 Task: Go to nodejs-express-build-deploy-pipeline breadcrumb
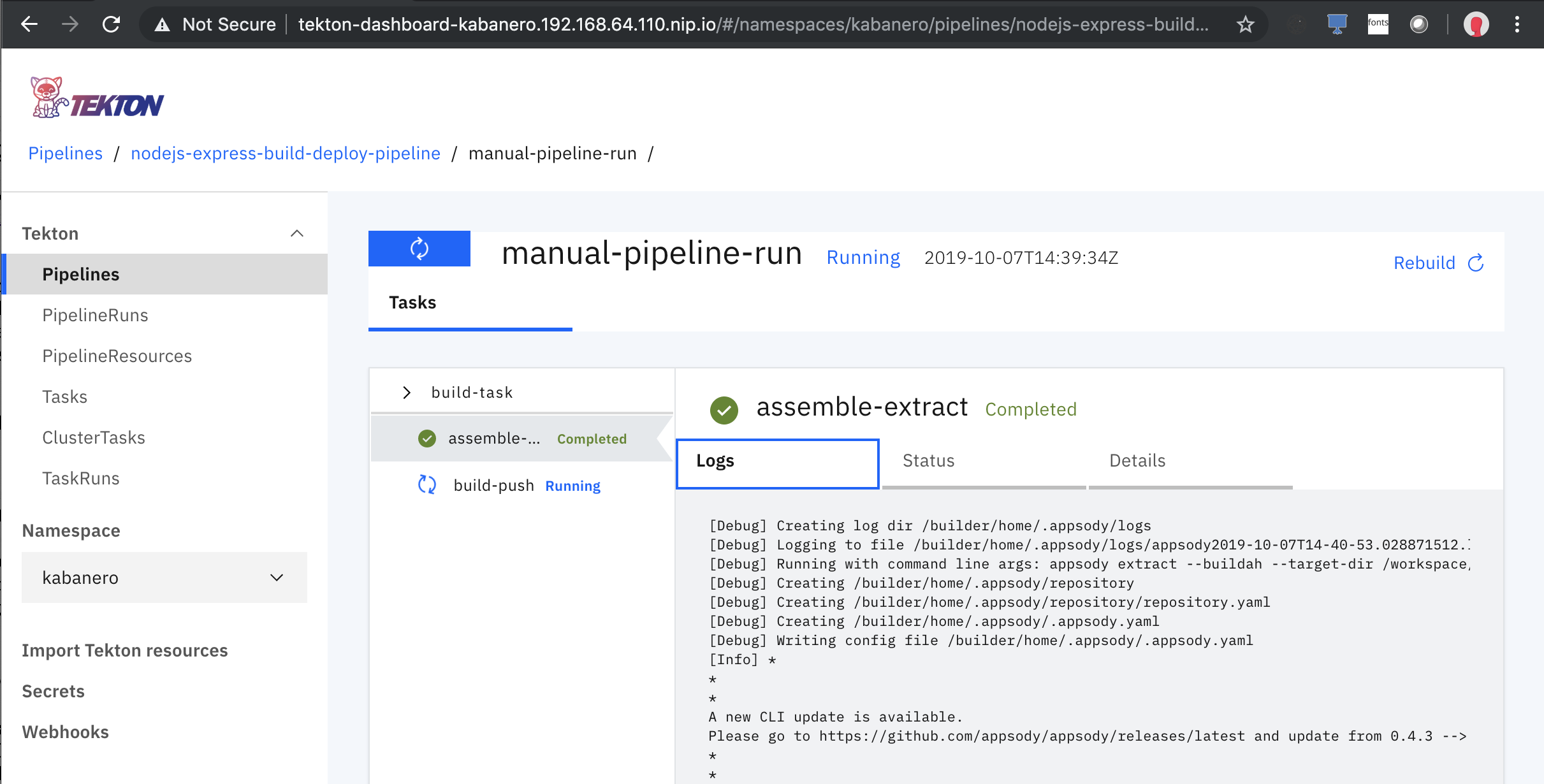(x=285, y=153)
